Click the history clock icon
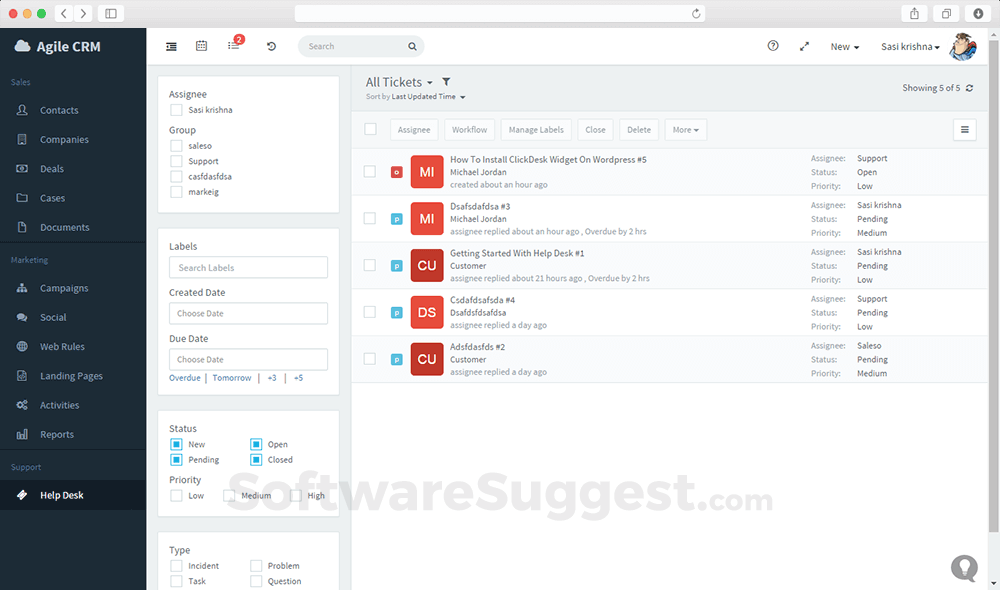 click(271, 46)
